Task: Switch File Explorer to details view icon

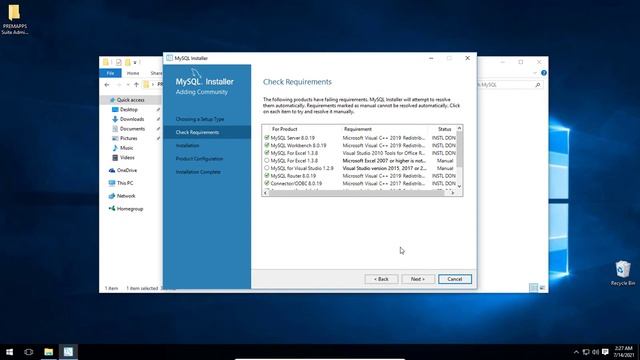Action: pos(533,288)
